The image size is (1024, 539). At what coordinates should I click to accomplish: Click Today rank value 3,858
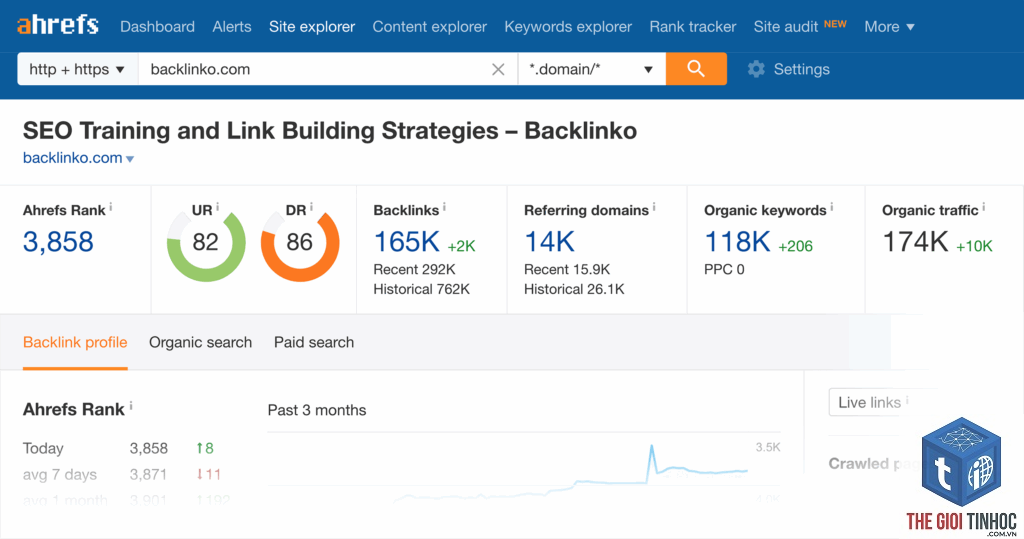click(x=149, y=448)
